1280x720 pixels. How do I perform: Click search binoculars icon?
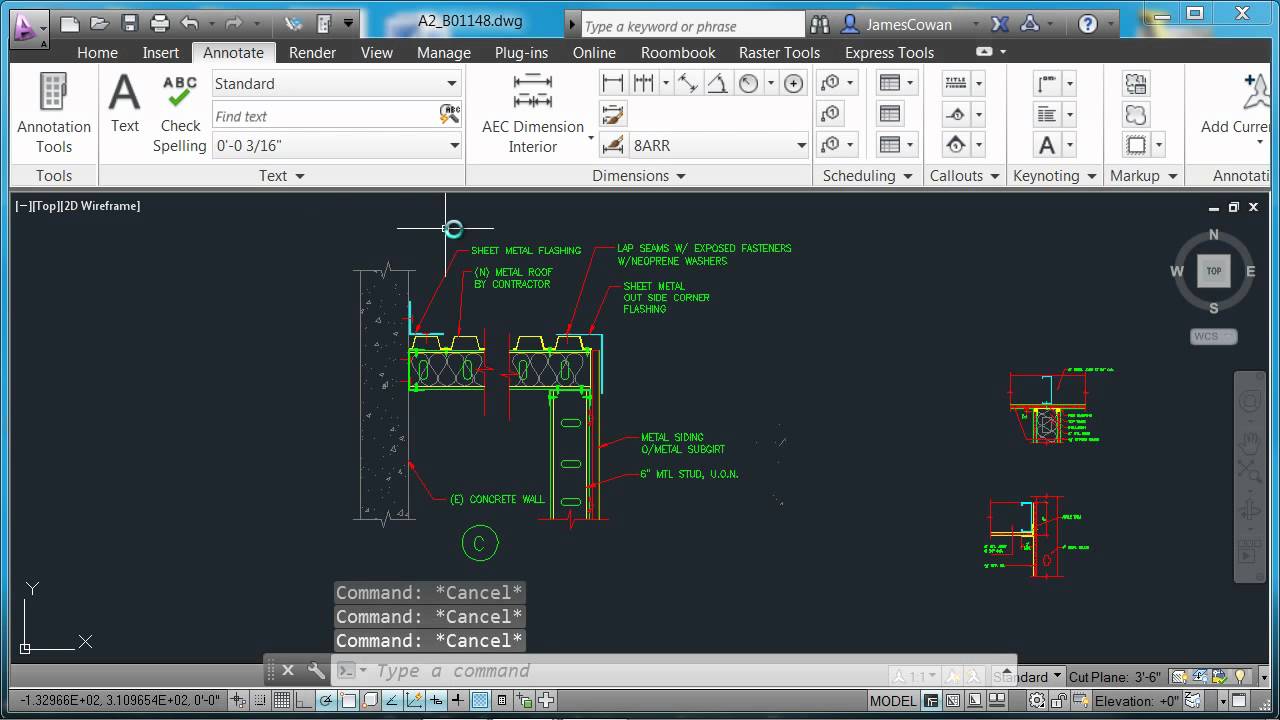tap(820, 25)
